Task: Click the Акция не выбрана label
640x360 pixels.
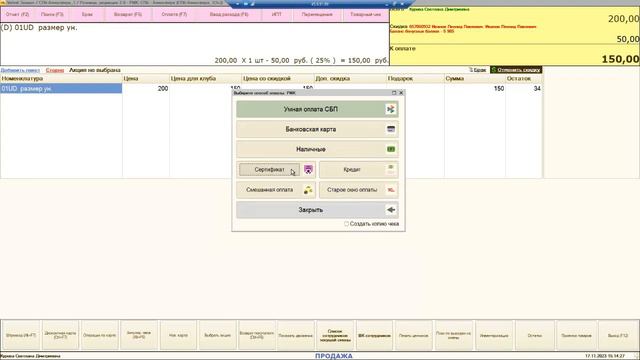Action: 95,70
